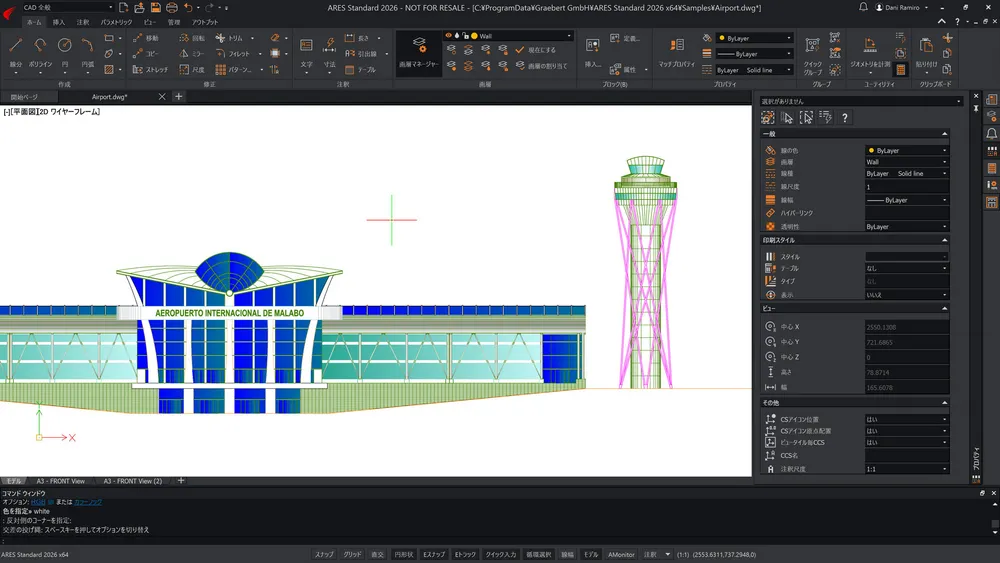Viewport: 1000px width, 563px height.
Task: Toggle スナップ snap in status bar
Action: 324,554
